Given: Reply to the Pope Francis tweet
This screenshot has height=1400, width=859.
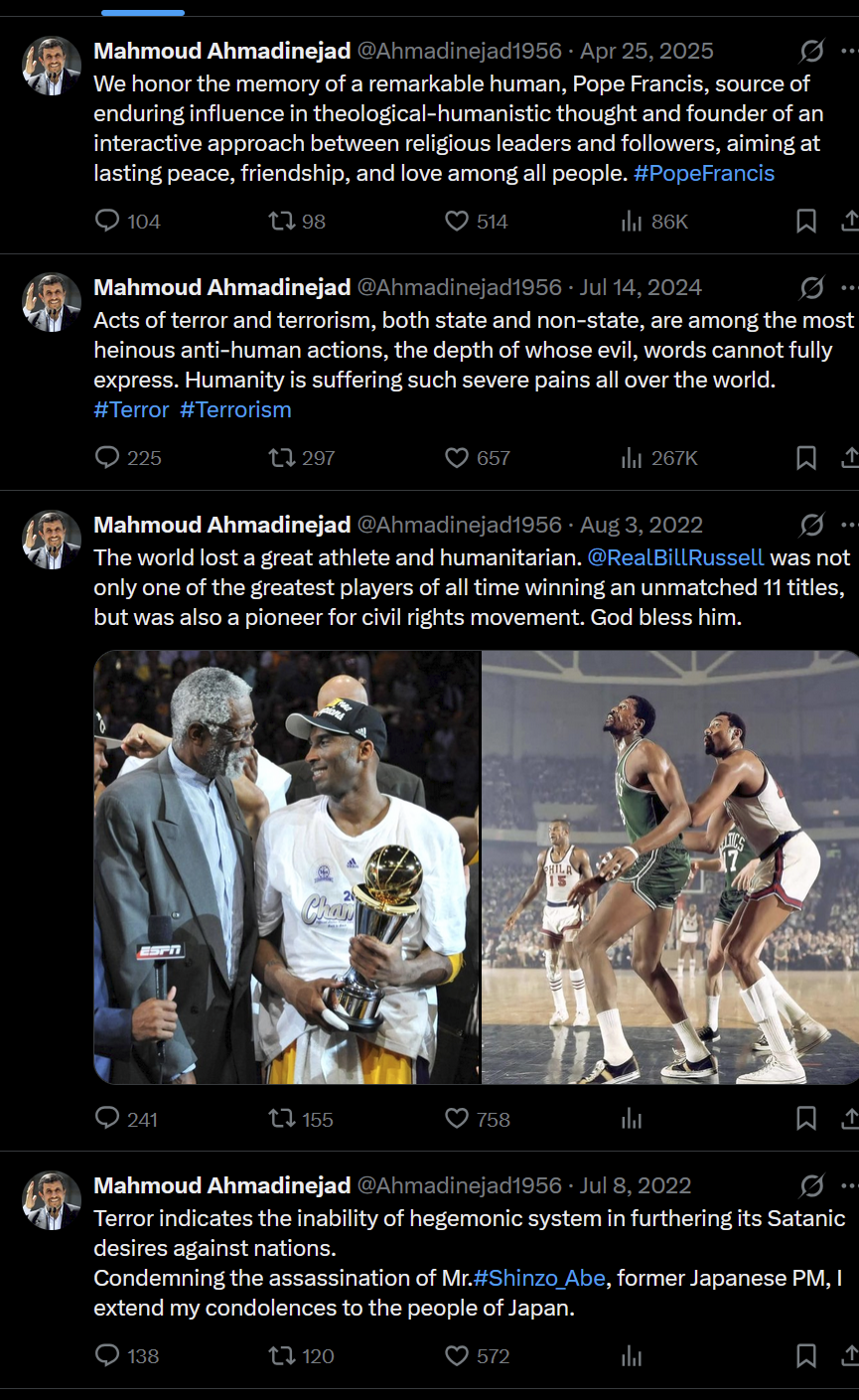Looking at the screenshot, I should coord(107,221).
